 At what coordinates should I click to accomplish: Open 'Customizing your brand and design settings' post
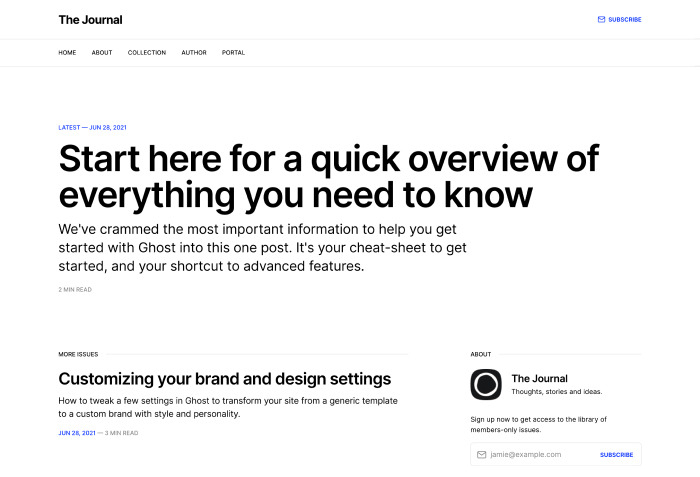[224, 379]
